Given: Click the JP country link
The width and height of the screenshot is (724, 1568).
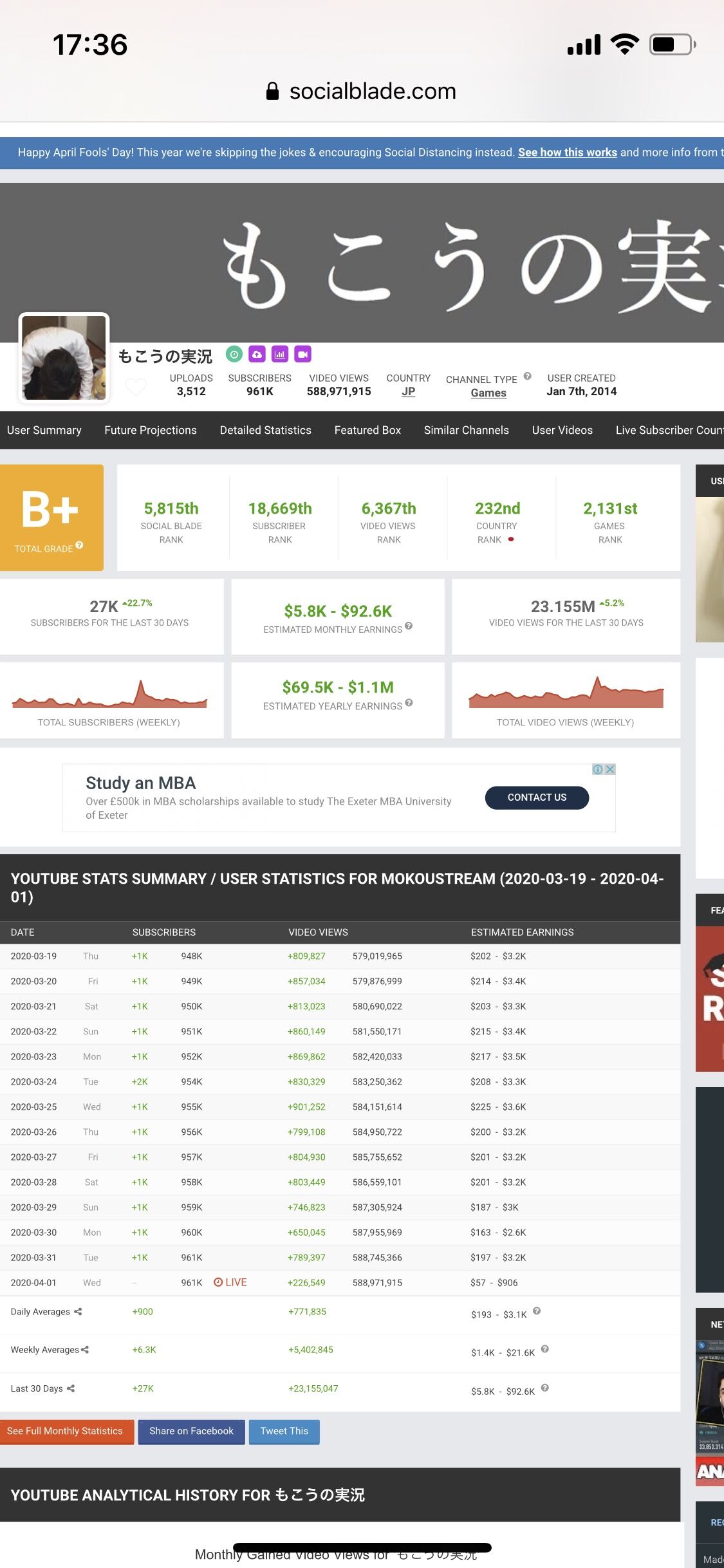Looking at the screenshot, I should point(409,391).
